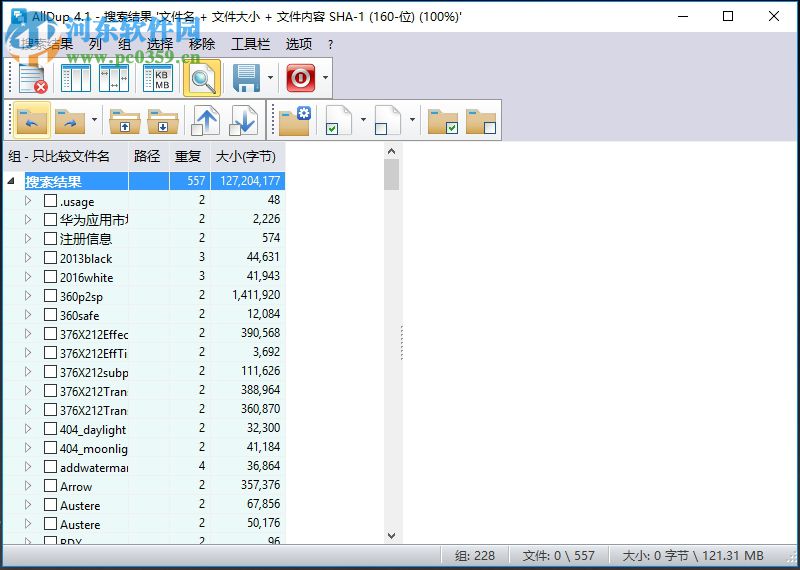Open dropdown arrow next to red power icon
The image size is (800, 570).
coord(325,78)
